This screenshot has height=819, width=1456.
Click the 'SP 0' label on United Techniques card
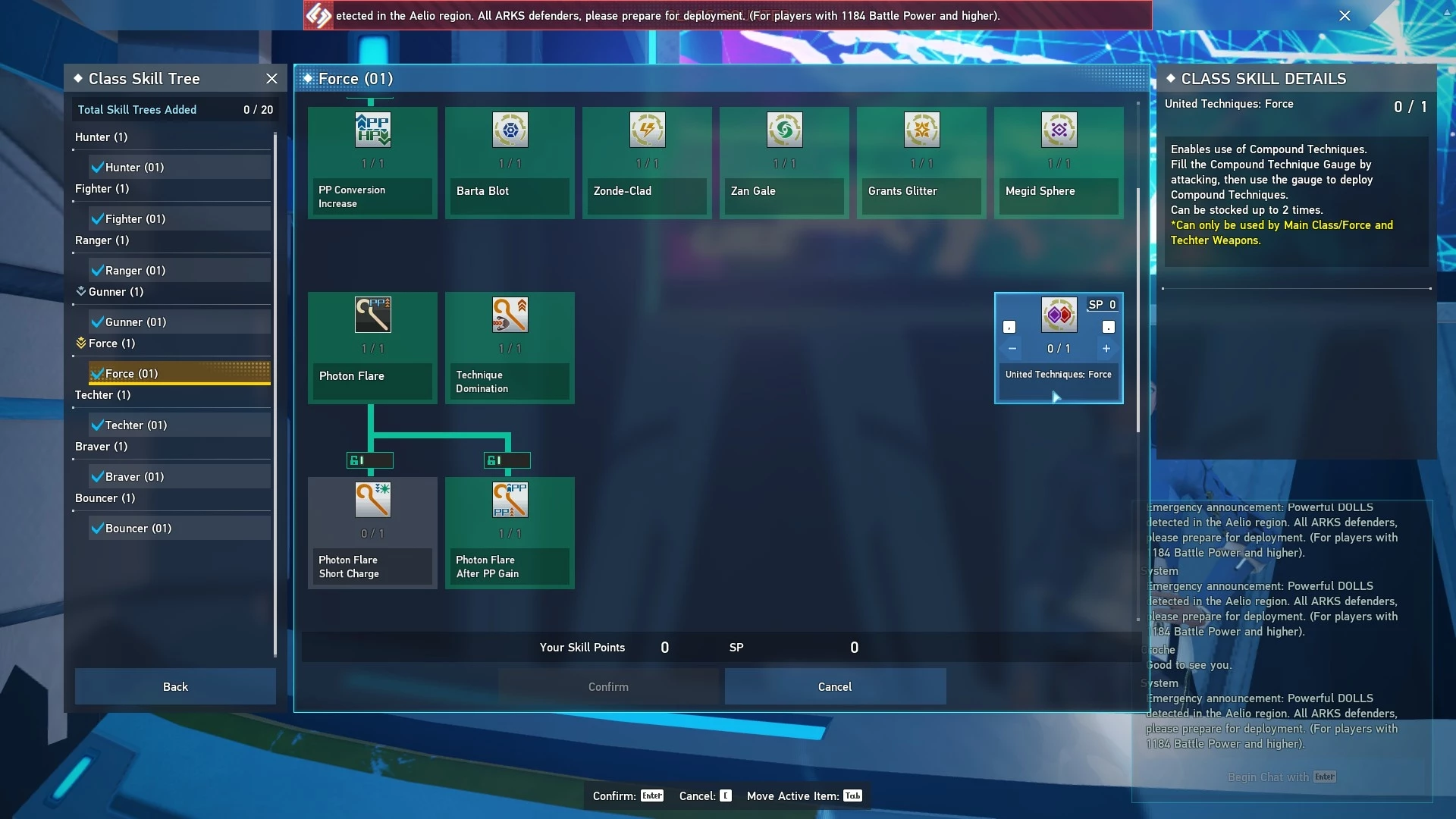1102,304
